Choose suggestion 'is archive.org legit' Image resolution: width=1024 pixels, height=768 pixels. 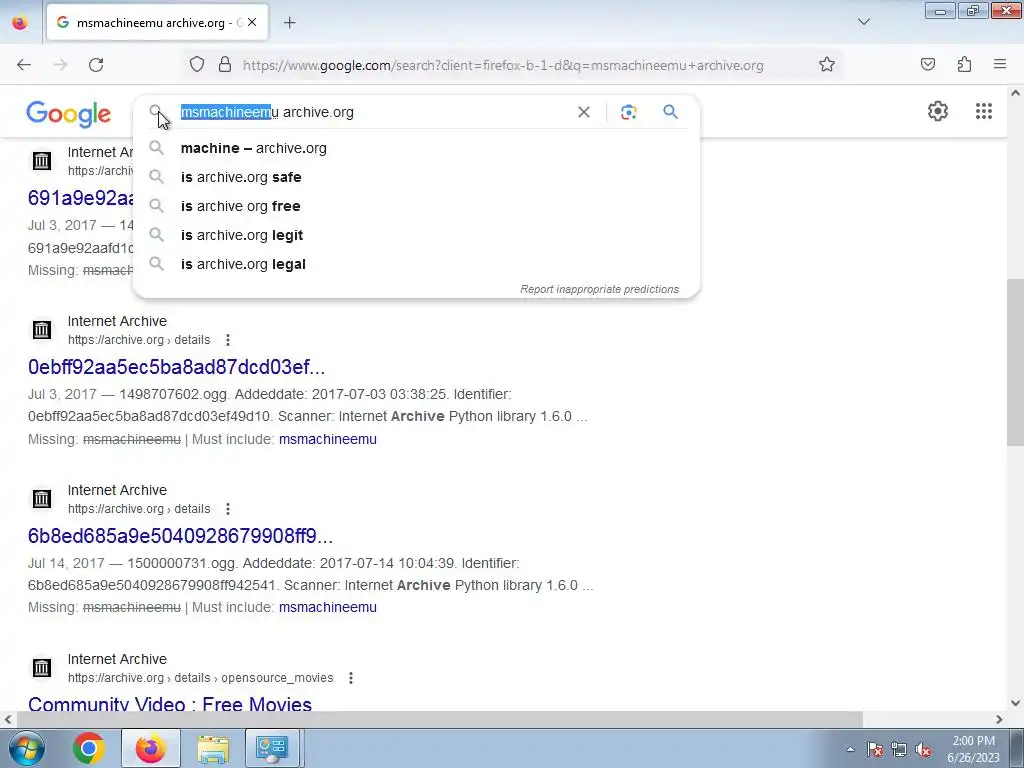pyautogui.click(x=416, y=235)
